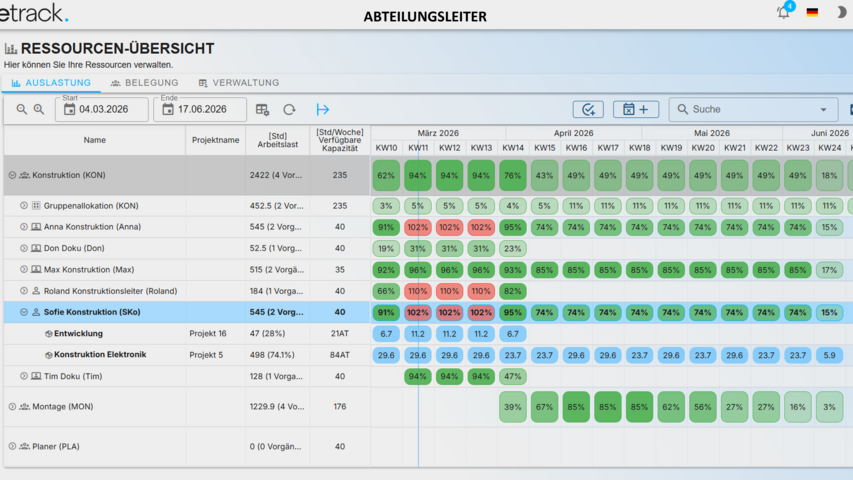Image resolution: width=853 pixels, height=480 pixels.
Task: Click Sofie Konstruktion's person icon
Action: click(36, 312)
